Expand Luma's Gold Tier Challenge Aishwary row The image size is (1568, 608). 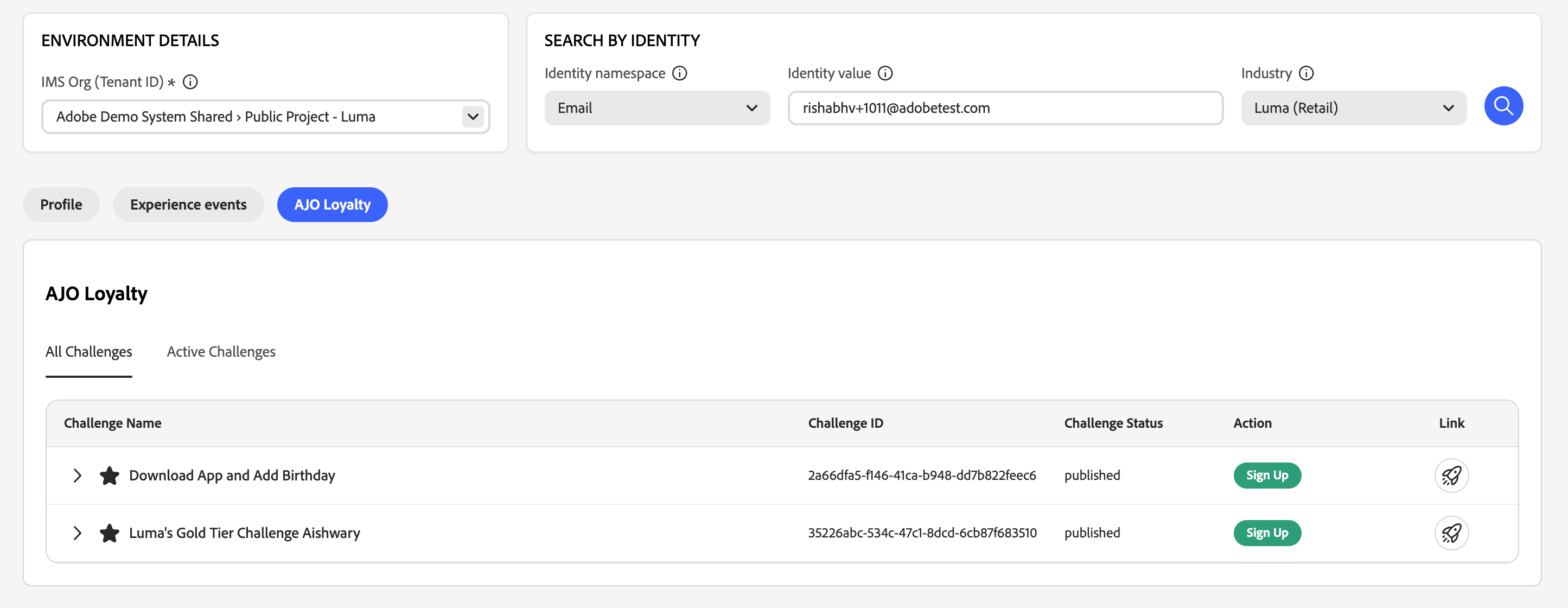pos(77,533)
